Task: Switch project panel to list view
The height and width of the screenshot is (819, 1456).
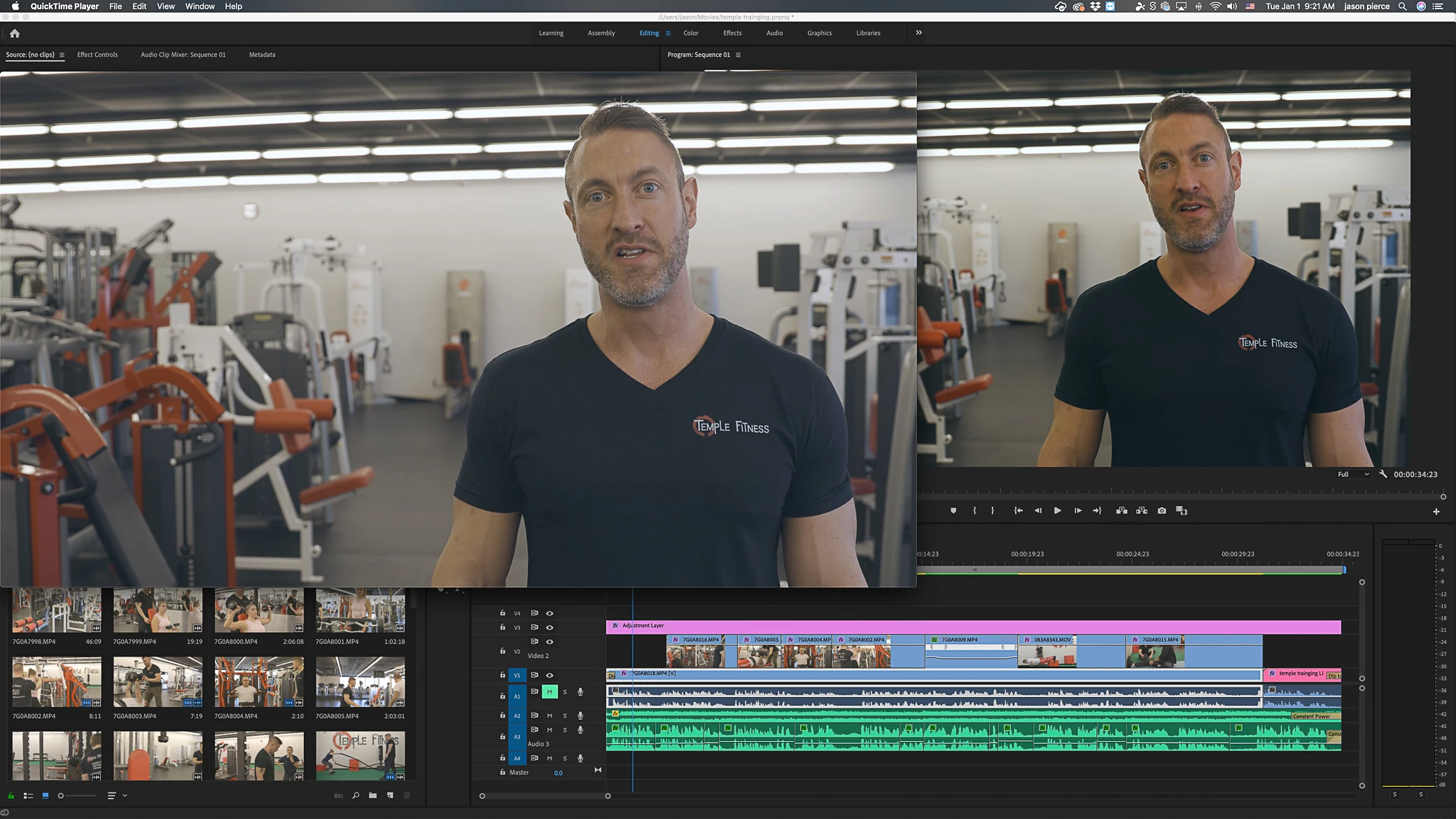Action: [x=29, y=795]
